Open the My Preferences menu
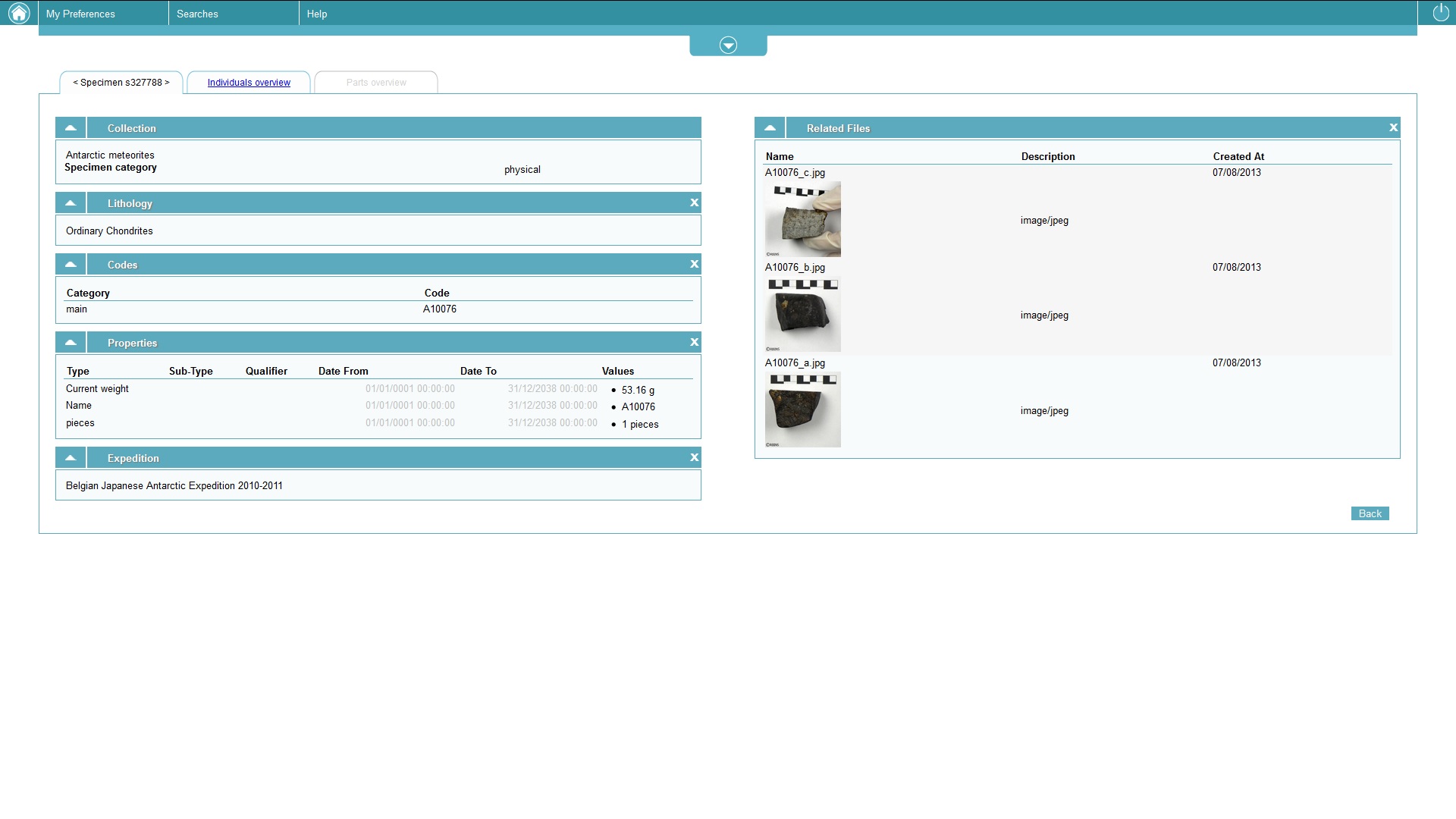Screen dimensions: 1456x819 [x=80, y=14]
